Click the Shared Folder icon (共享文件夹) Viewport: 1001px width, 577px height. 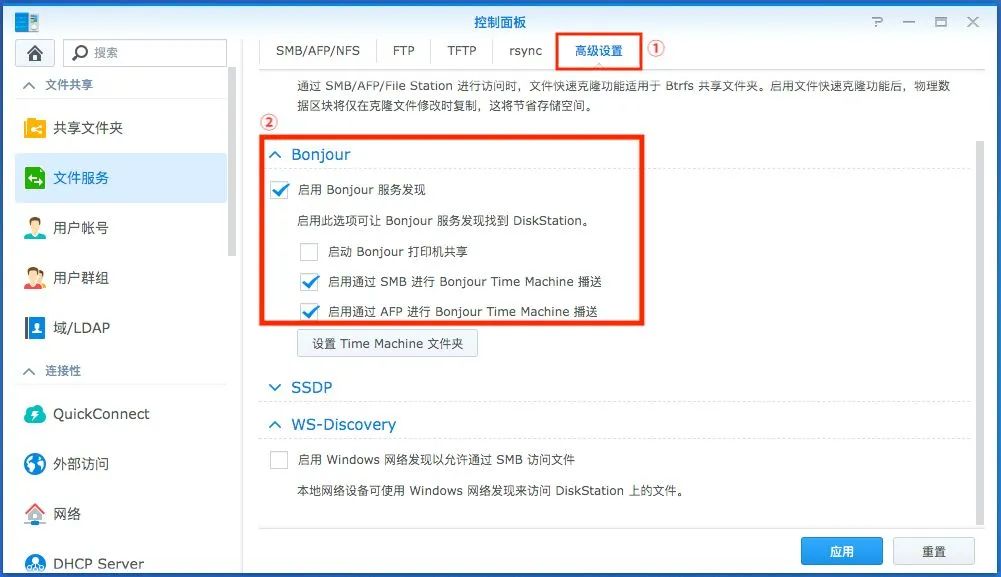[34, 128]
